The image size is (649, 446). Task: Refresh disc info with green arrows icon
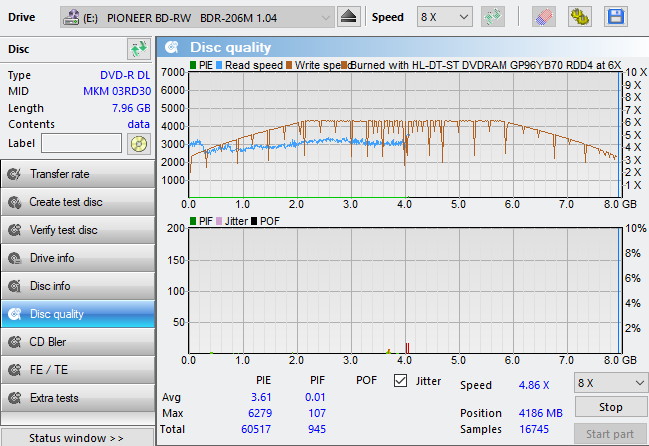(x=138, y=49)
